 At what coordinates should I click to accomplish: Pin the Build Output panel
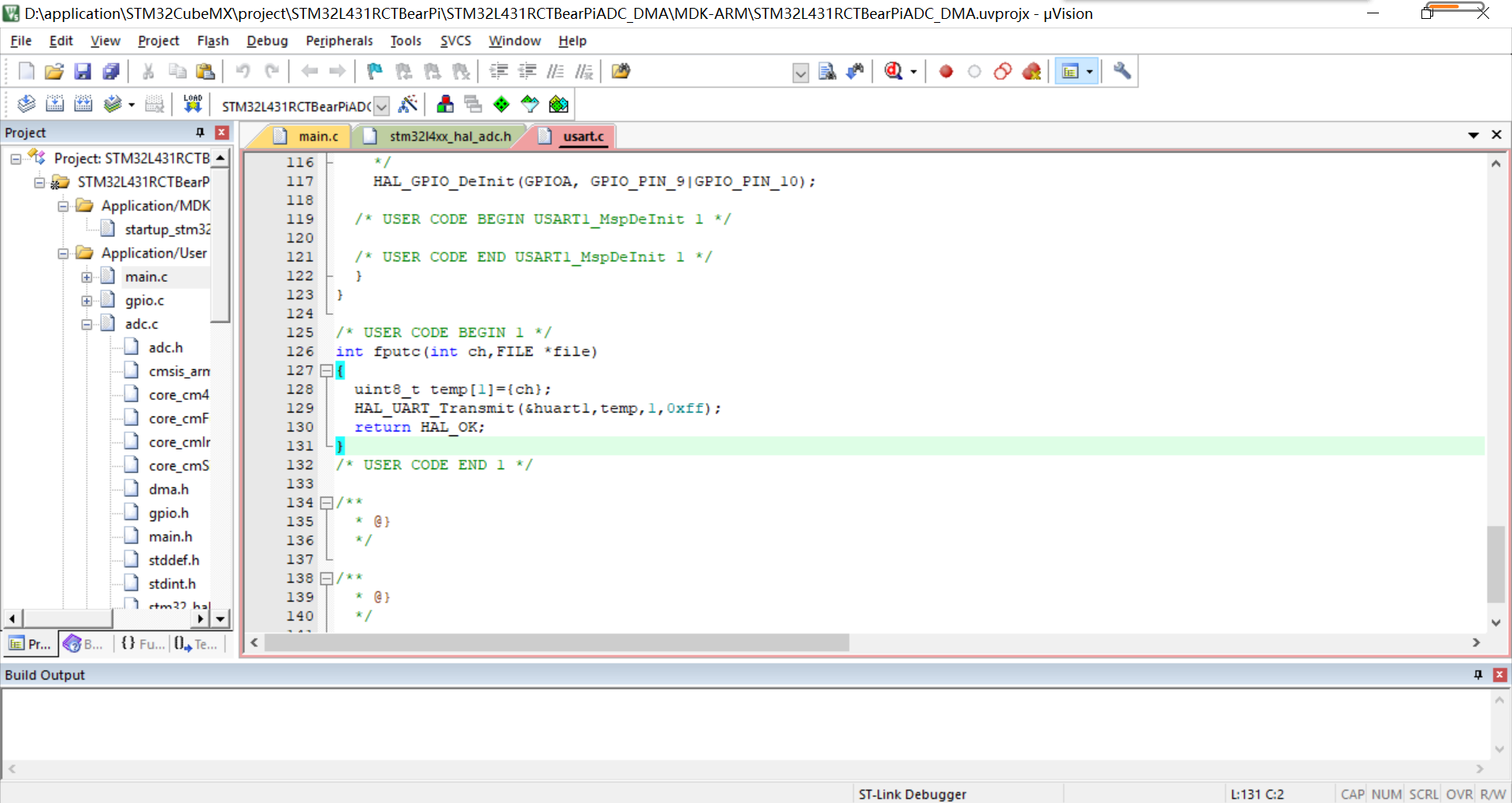click(x=1478, y=675)
